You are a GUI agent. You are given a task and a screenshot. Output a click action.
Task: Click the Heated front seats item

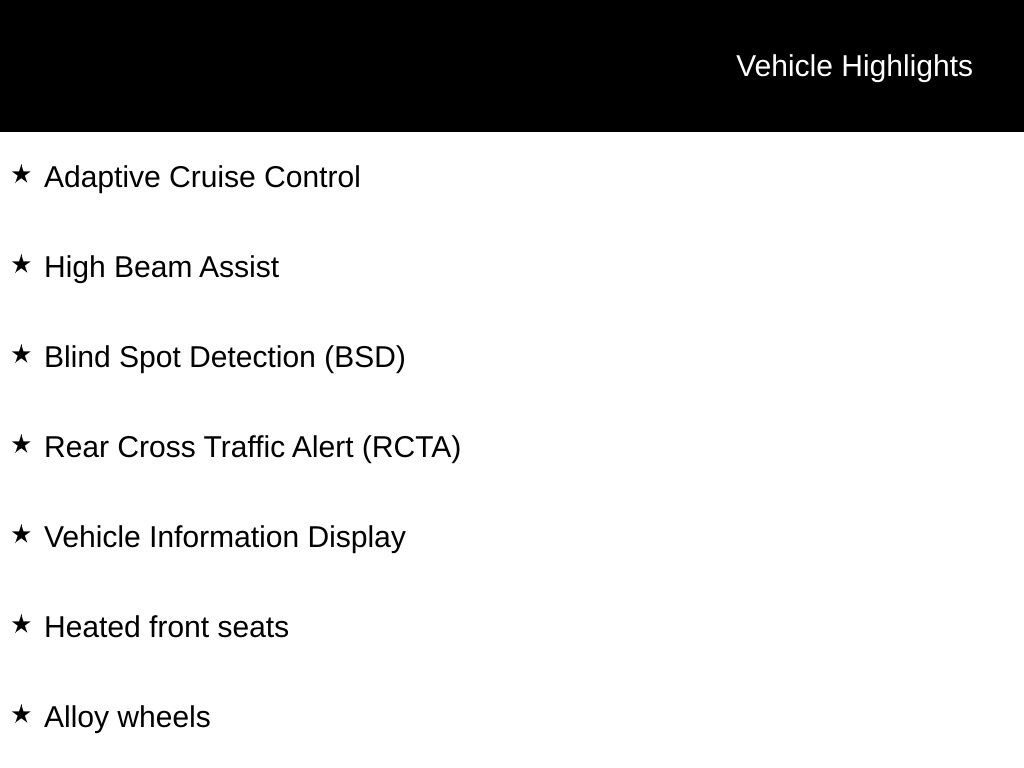[166, 627]
